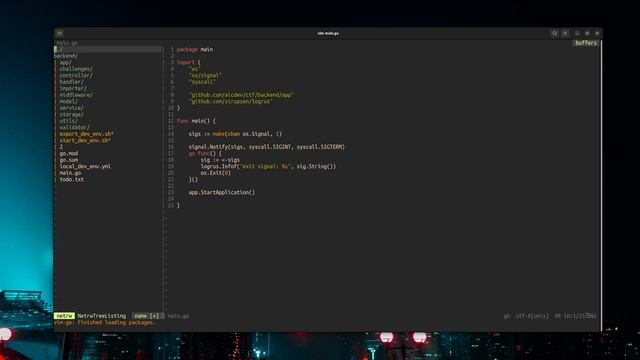Open go.sum in the file tree
640x360 pixels.
click(x=69, y=160)
